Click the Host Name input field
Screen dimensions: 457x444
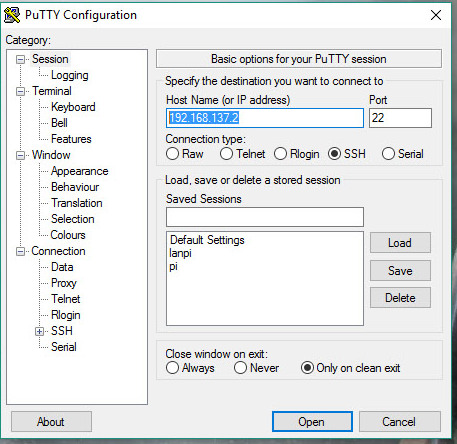pyautogui.click(x=265, y=118)
